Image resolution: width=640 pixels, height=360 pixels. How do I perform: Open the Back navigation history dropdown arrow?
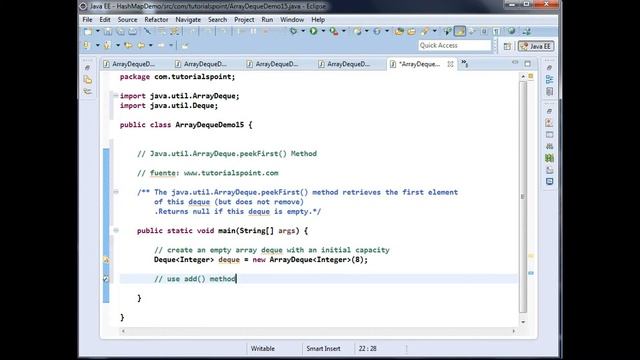150,45
